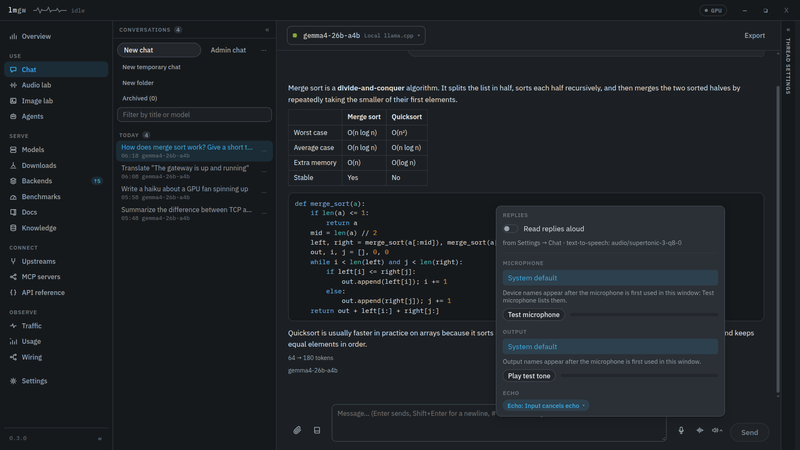Click the microphone level meter bar
Image resolution: width=800 pixels, height=450 pixels.
[644, 315]
